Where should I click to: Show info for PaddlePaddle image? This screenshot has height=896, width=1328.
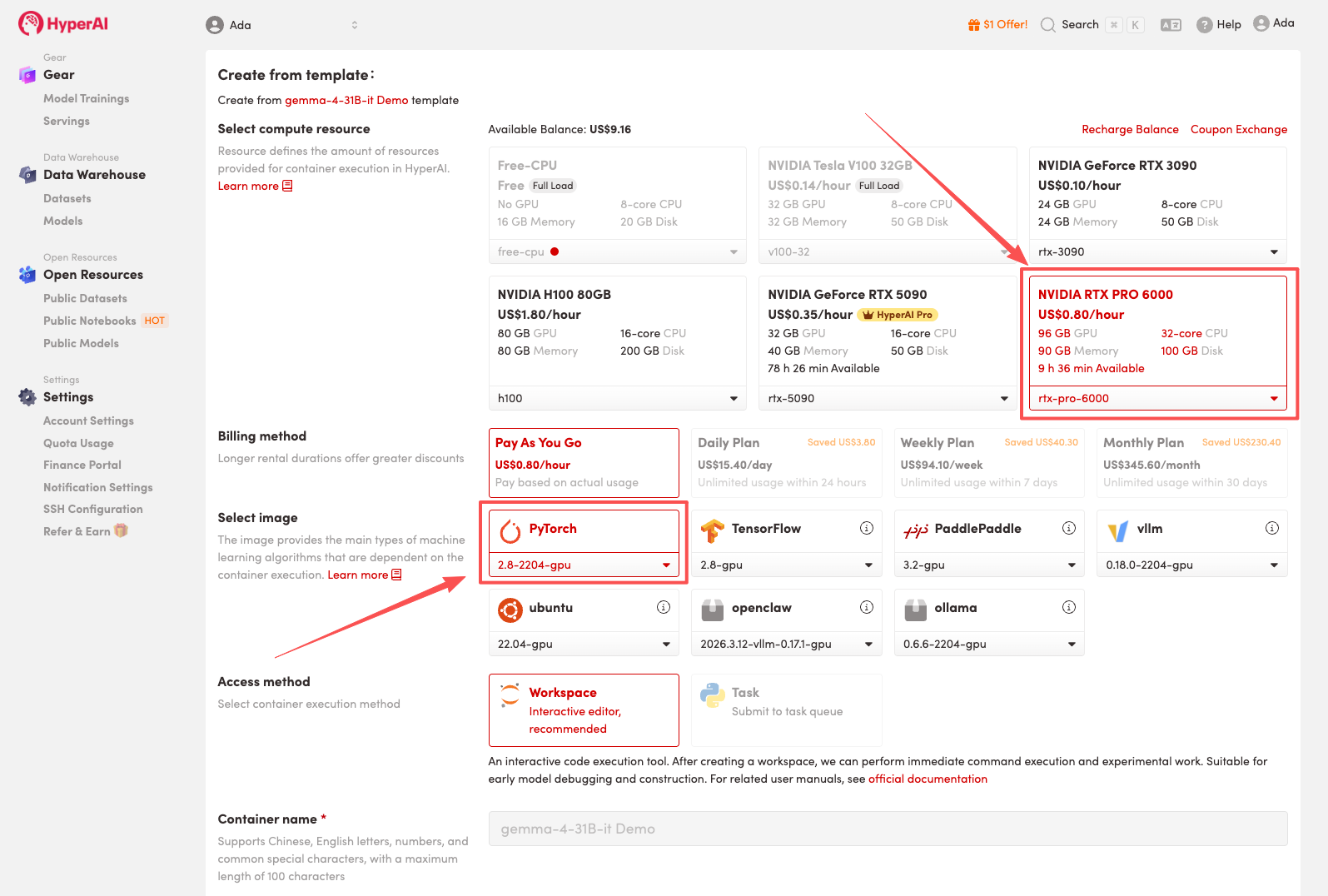(1069, 528)
